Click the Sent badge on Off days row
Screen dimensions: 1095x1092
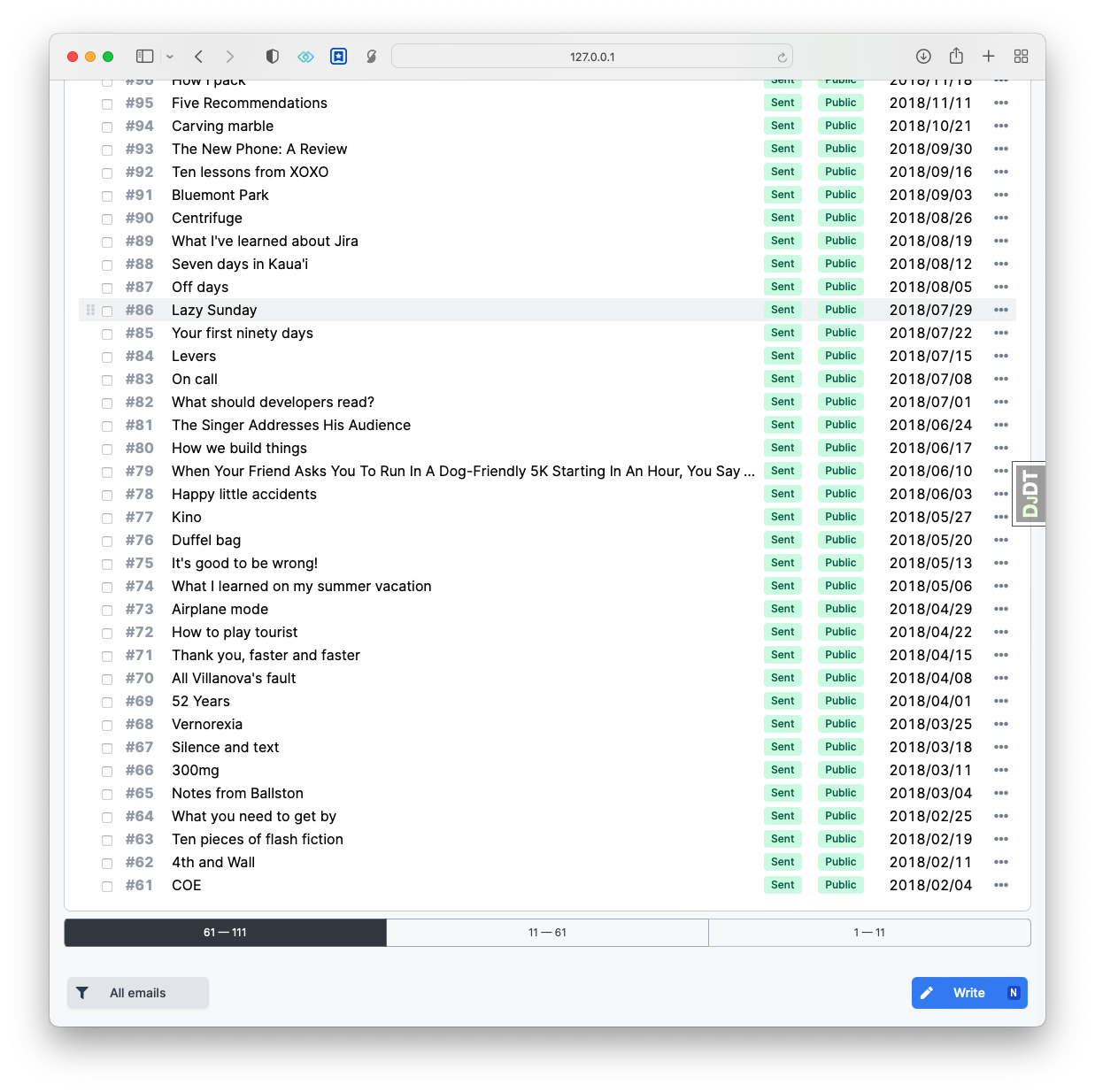[783, 287]
